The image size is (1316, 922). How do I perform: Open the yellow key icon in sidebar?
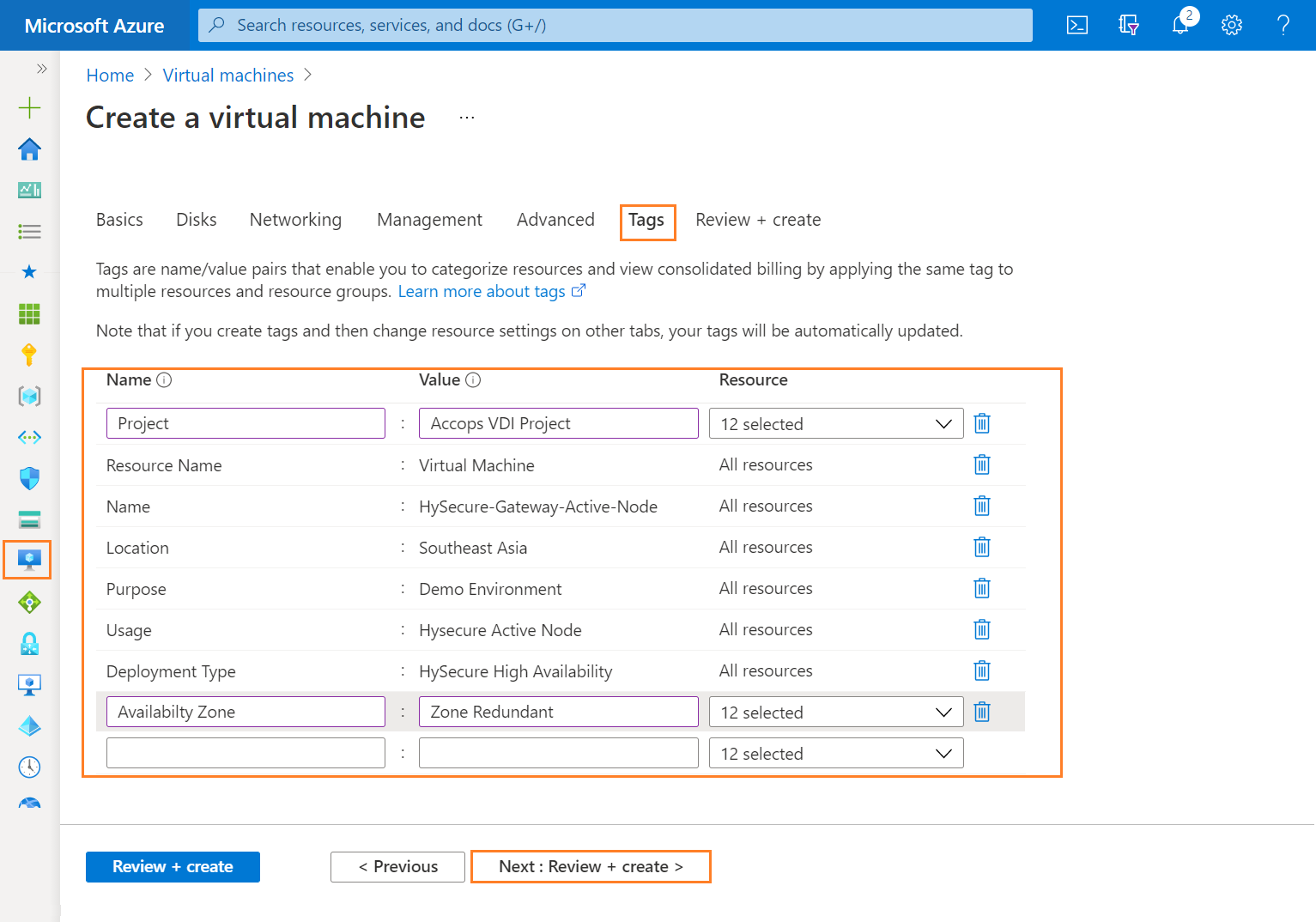click(29, 355)
